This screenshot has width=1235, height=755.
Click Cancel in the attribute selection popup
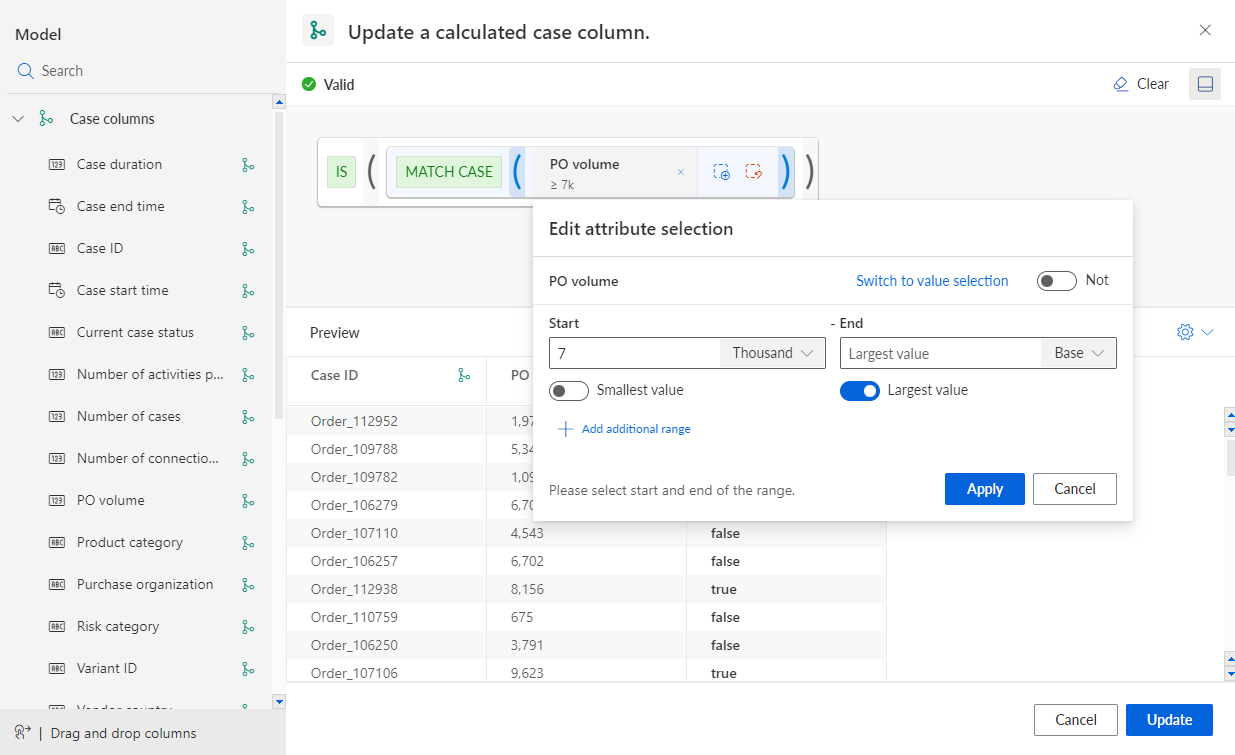pos(1075,489)
